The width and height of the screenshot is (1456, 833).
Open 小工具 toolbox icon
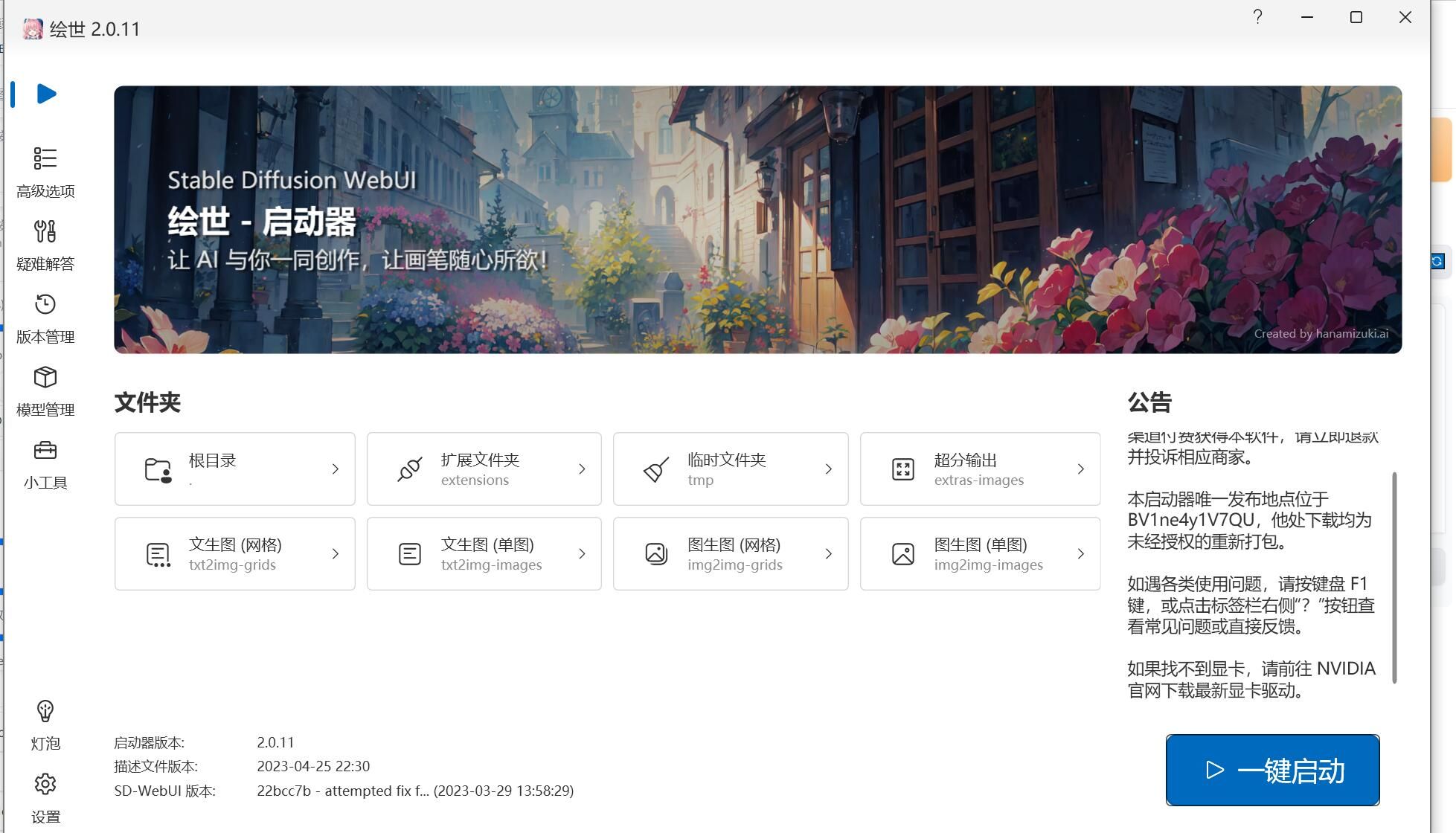[x=45, y=451]
